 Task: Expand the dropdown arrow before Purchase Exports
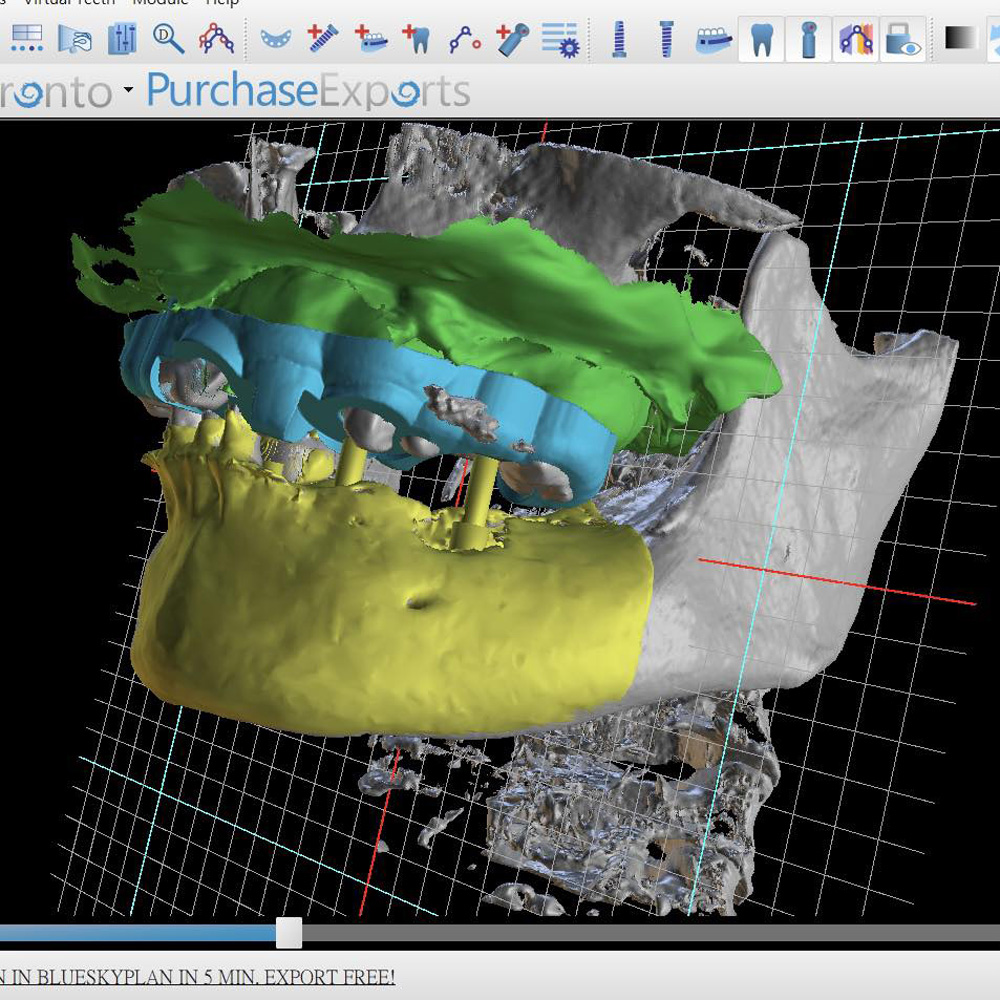(128, 91)
